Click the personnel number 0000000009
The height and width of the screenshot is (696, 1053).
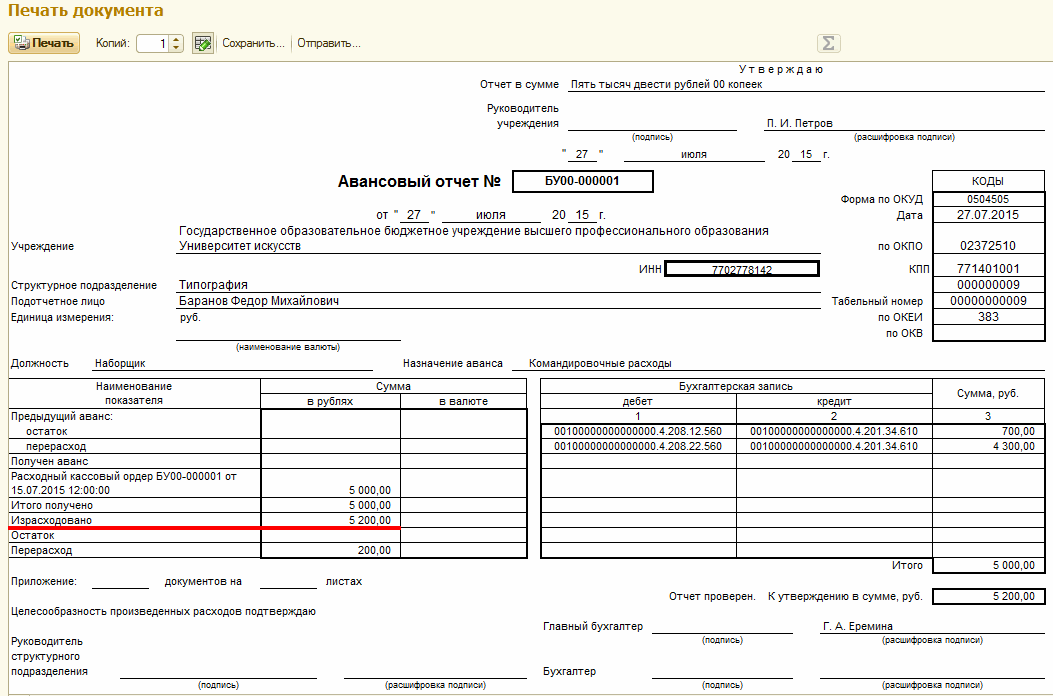pos(988,301)
